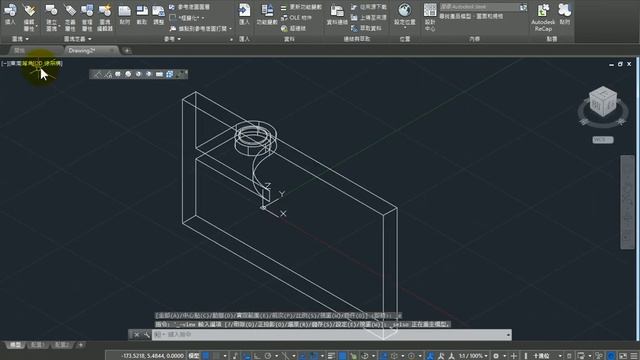Open the viewport [-] controls menu
The height and width of the screenshot is (360, 640).
pos(4,63)
